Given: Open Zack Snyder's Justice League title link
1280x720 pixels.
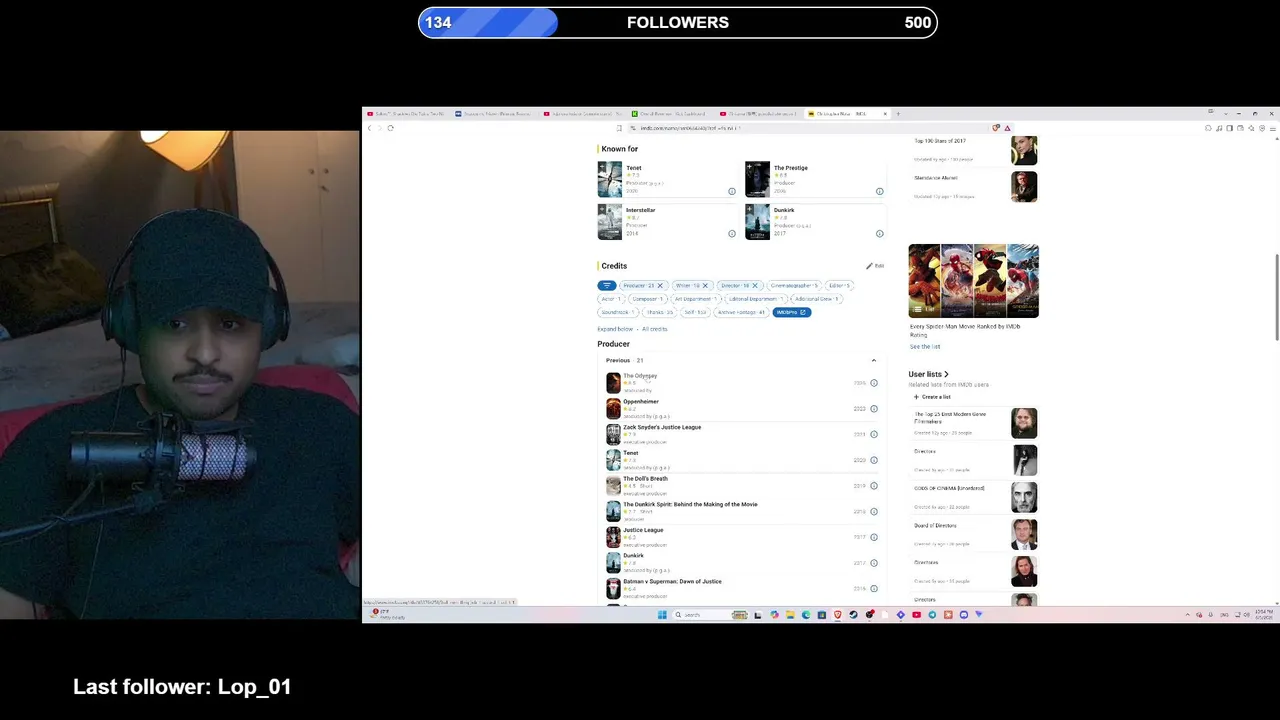Looking at the screenshot, I should pyautogui.click(x=662, y=427).
